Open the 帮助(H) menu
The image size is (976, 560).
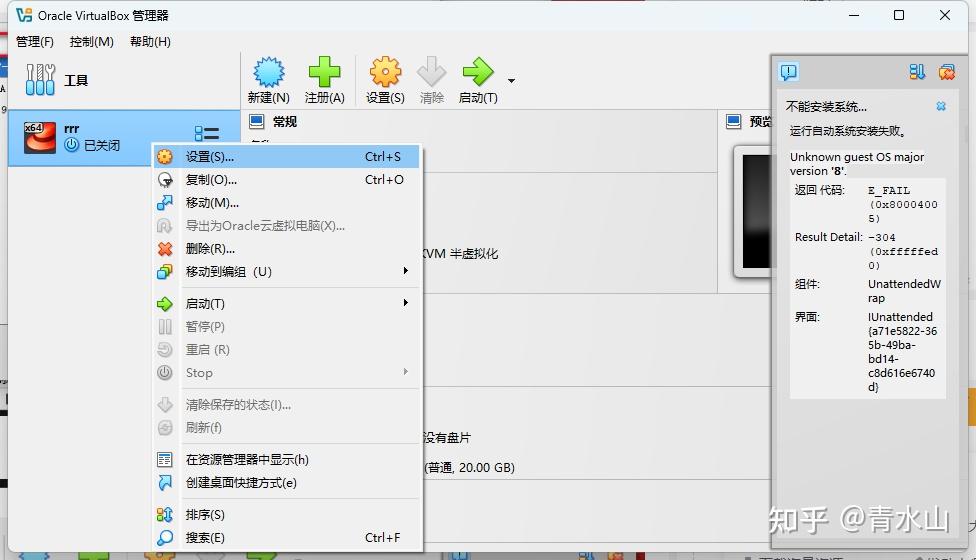point(150,42)
